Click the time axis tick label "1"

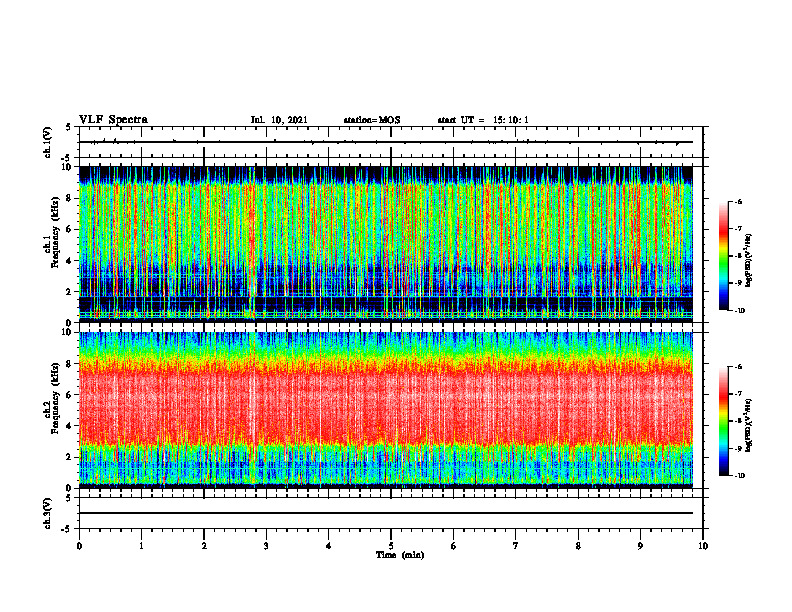point(141,546)
